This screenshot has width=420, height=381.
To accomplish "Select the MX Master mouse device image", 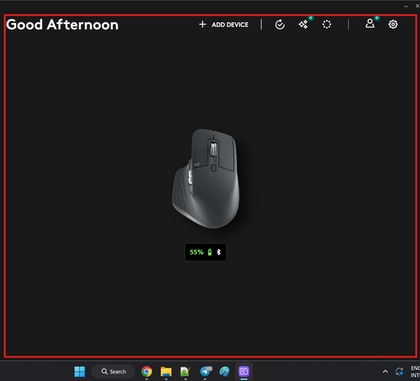I will click(206, 179).
